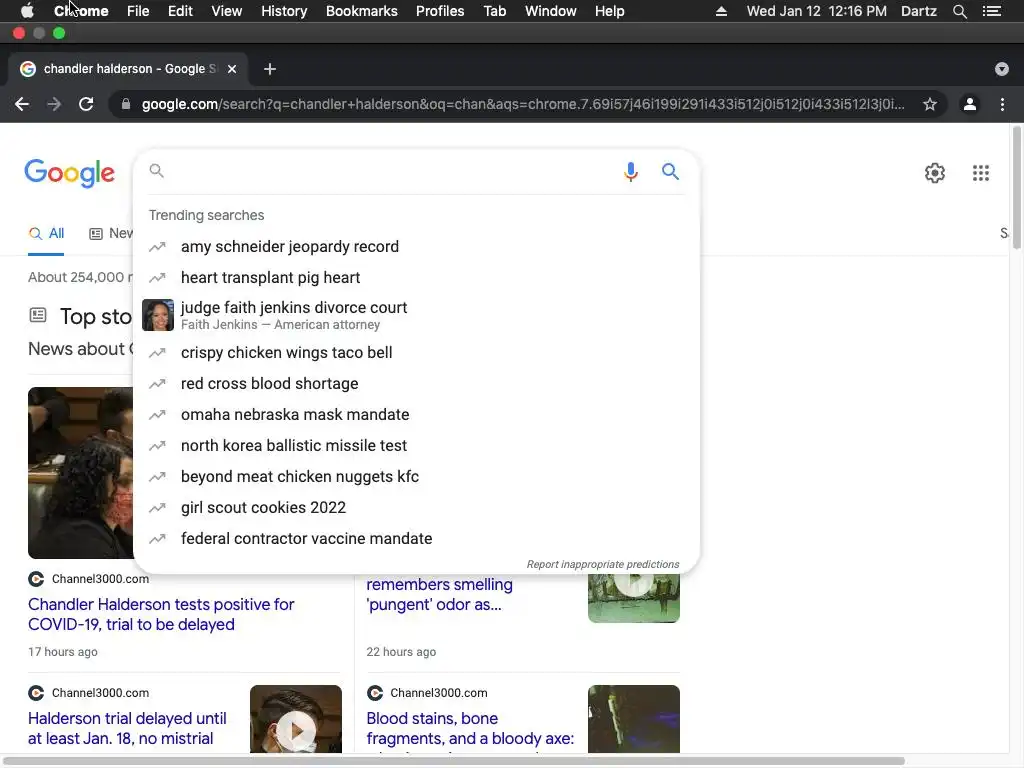Choose 'girl scout cookies 2022' suggestion
The image size is (1024, 768).
[416, 507]
